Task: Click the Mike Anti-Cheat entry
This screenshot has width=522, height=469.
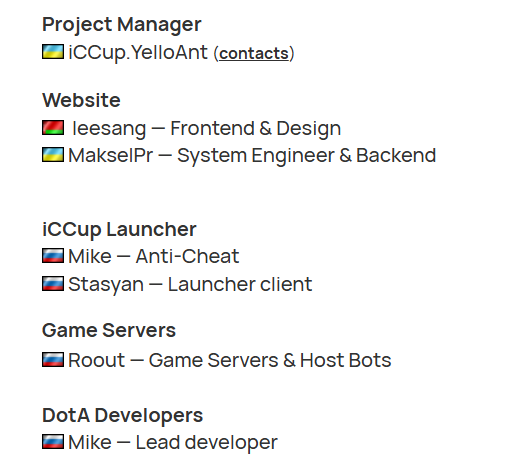Action: 154,256
